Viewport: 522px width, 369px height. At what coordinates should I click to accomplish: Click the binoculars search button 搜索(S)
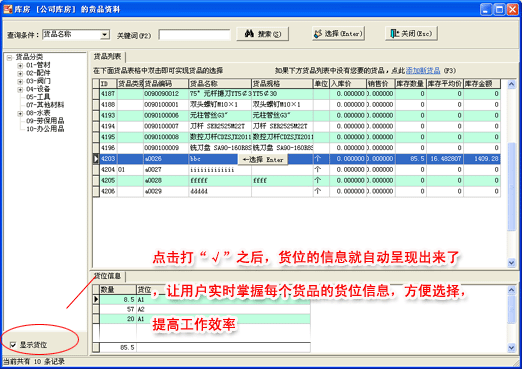click(262, 34)
